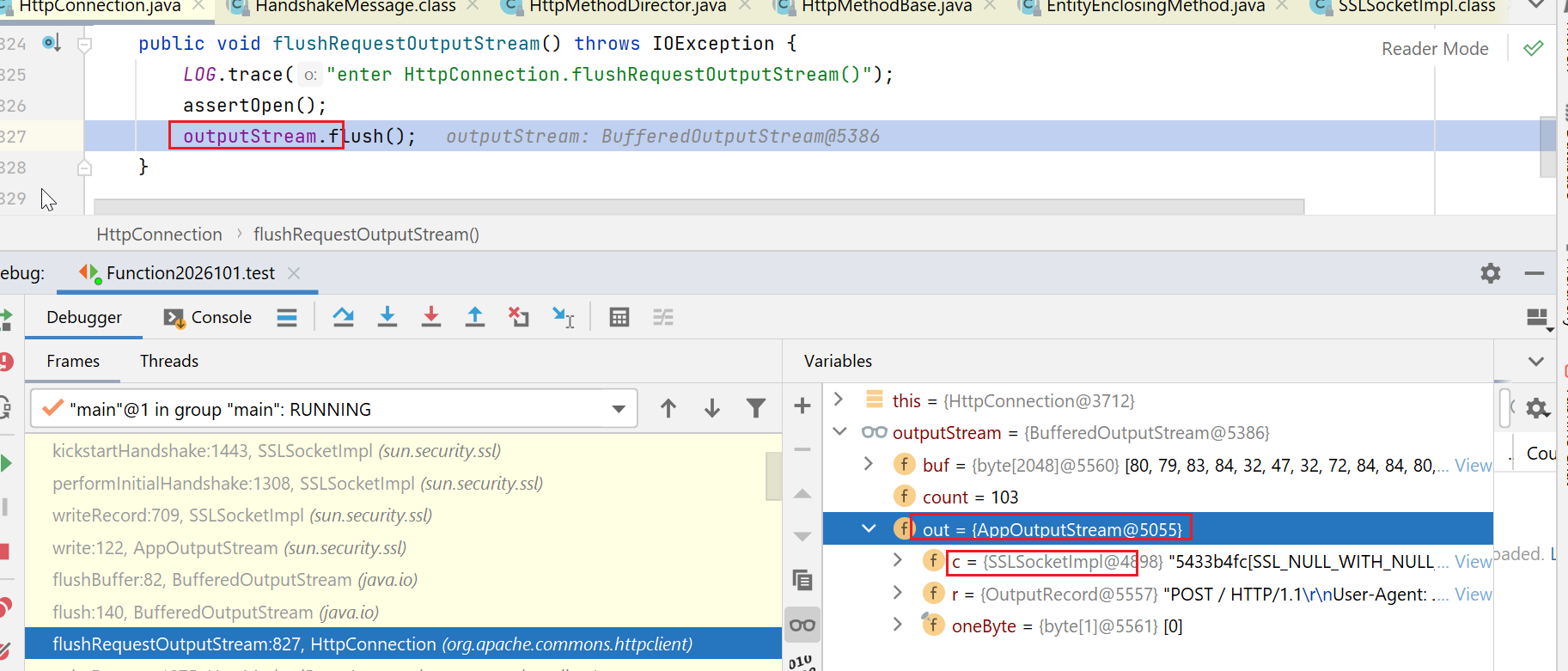
Task: Switch to the Console tab
Action: click(208, 317)
